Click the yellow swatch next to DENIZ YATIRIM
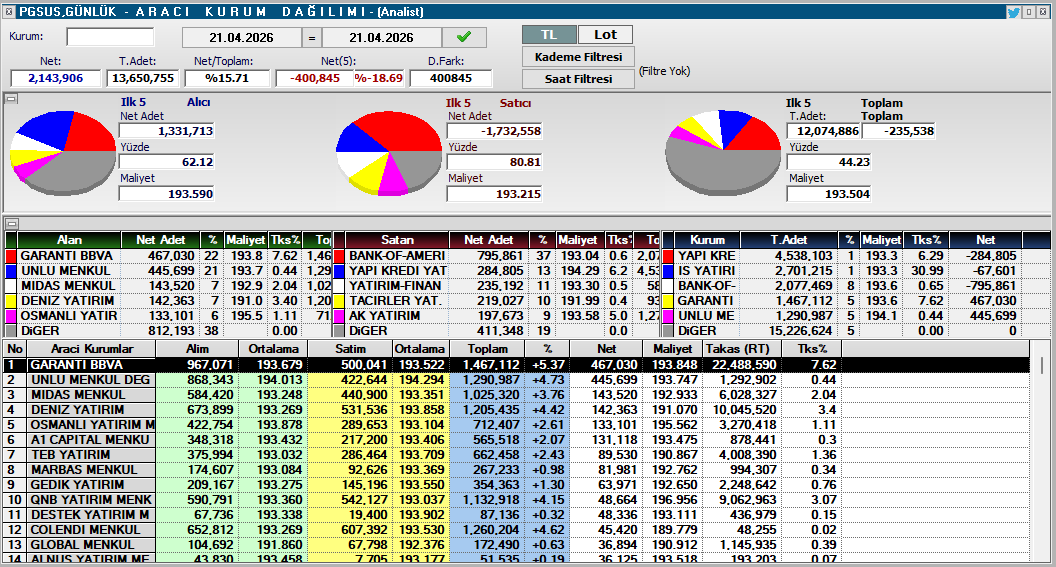This screenshot has width=1056, height=567. click(x=11, y=301)
